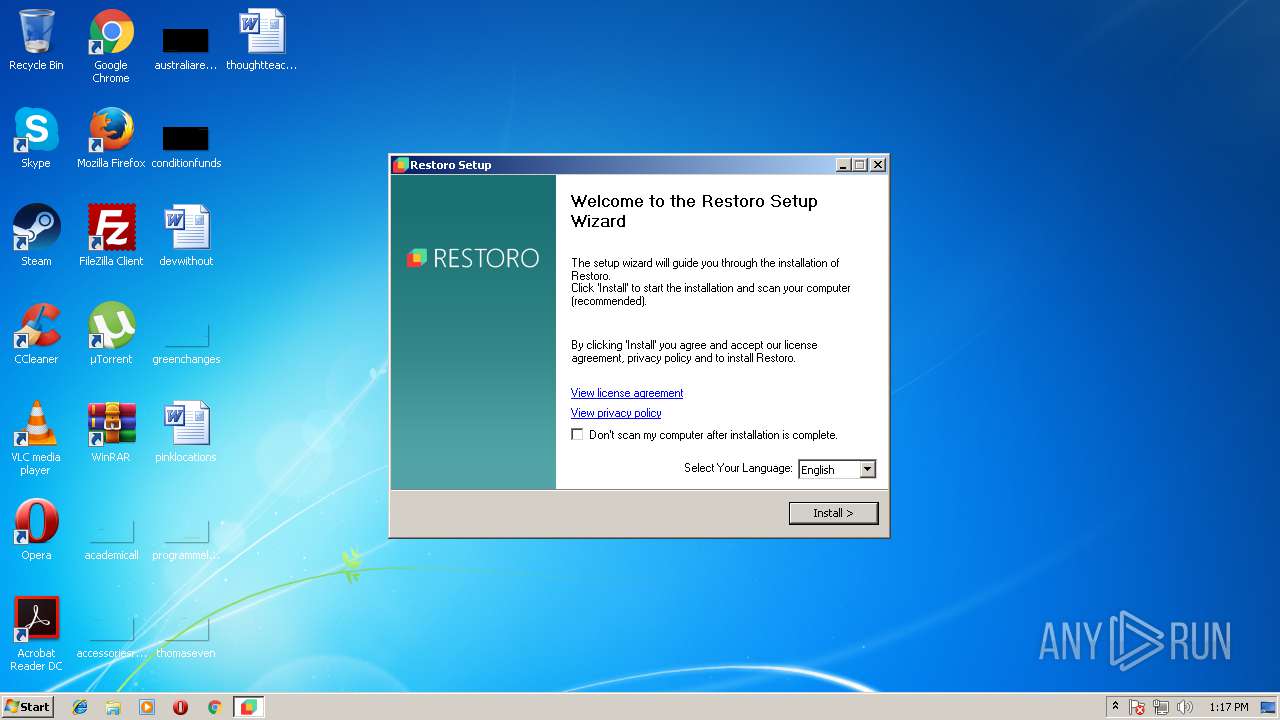Launch the Mozilla Firefox shortcut
Viewport: 1280px width, 720px height.
(x=111, y=138)
